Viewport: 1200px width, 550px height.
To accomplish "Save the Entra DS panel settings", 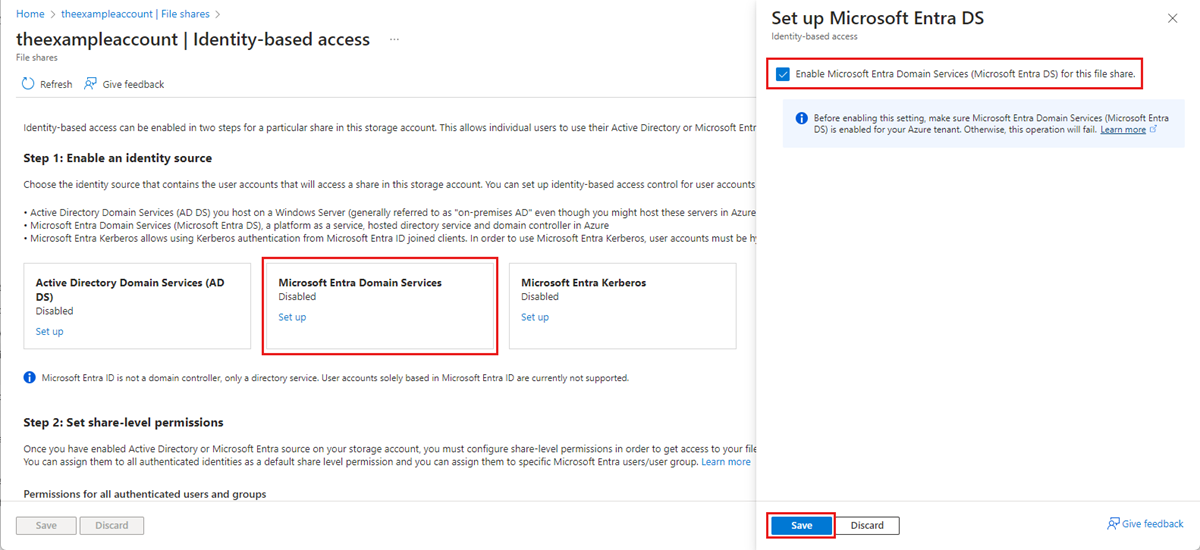I will [801, 525].
